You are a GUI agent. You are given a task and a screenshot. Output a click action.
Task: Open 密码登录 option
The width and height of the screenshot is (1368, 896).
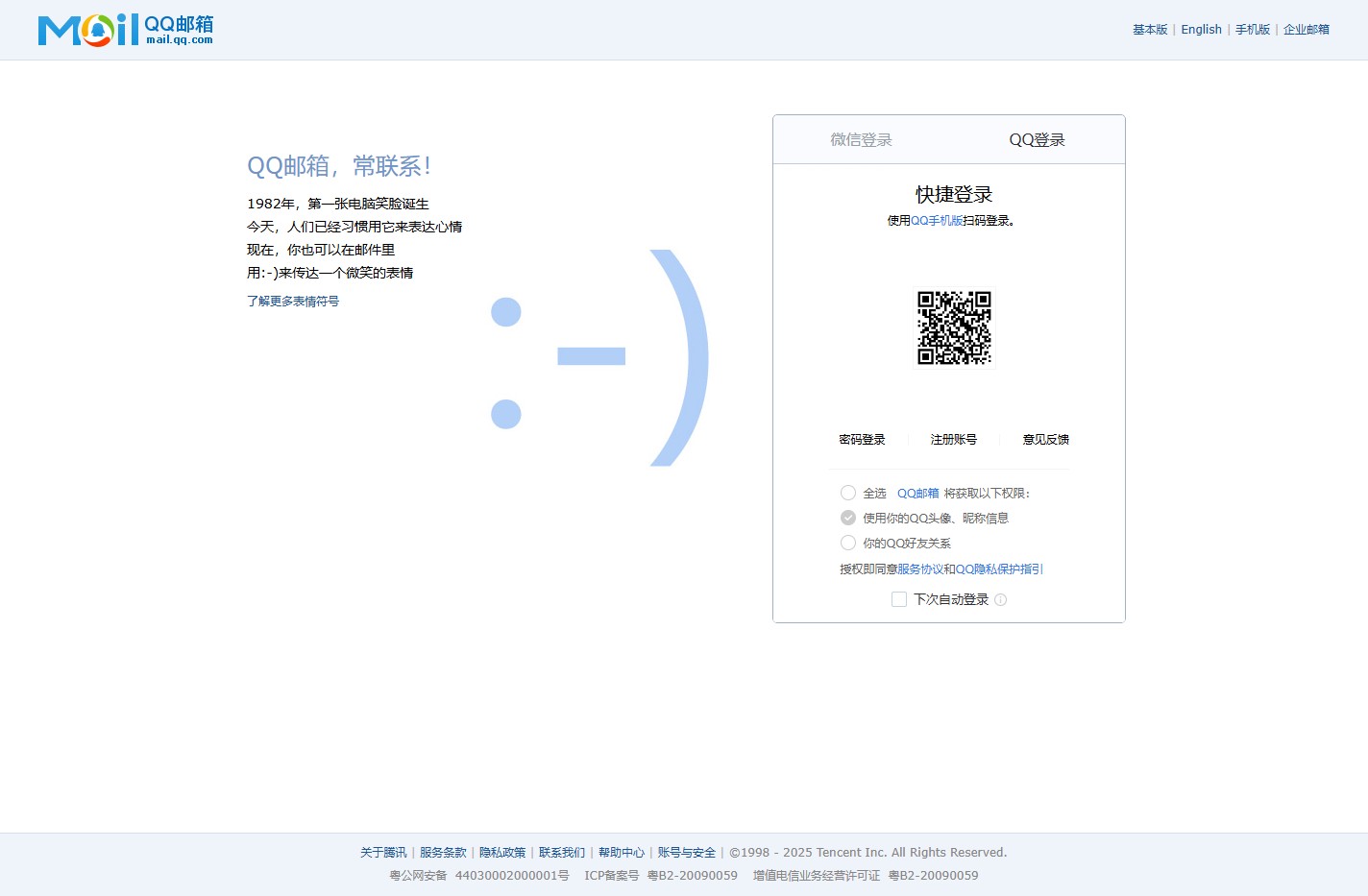862,440
